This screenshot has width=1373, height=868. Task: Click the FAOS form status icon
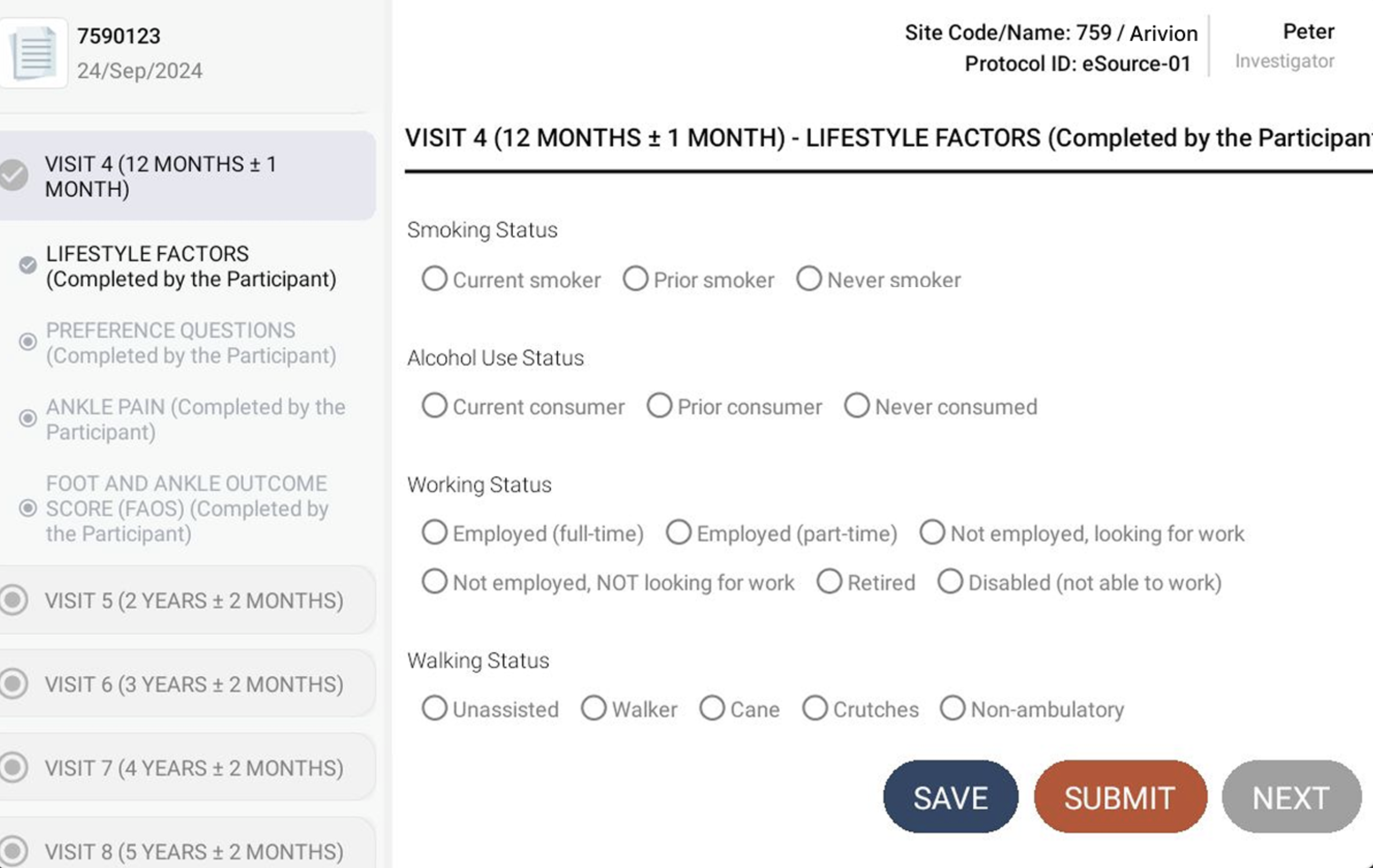pyautogui.click(x=27, y=508)
